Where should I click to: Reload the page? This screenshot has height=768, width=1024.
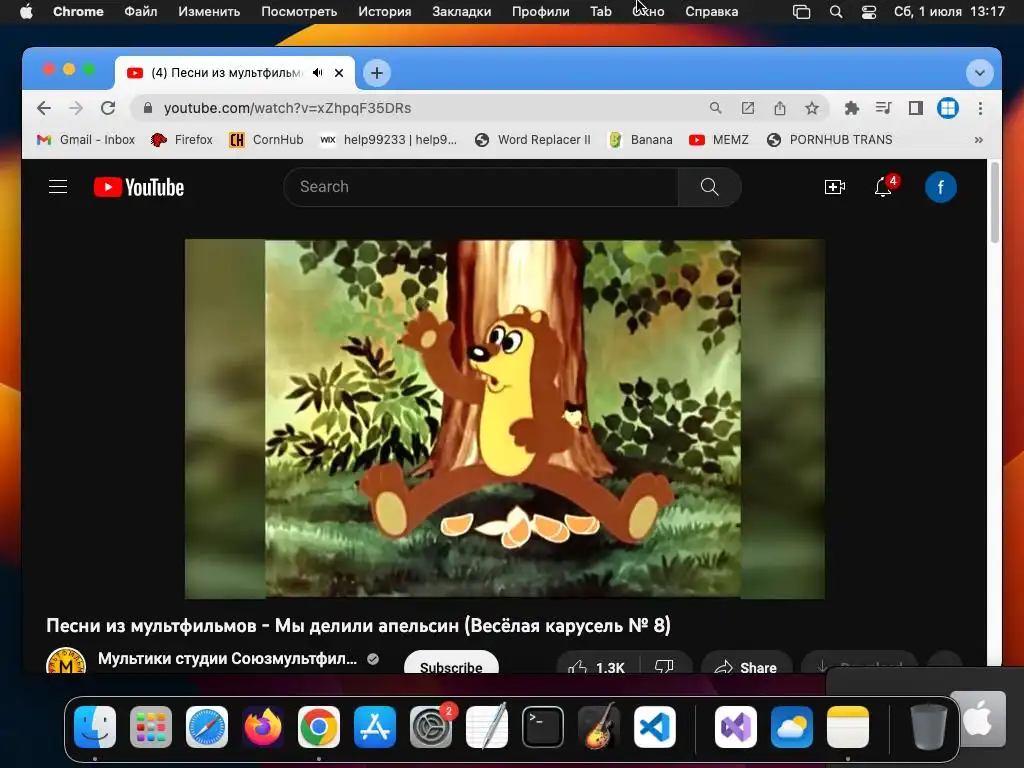(108, 108)
